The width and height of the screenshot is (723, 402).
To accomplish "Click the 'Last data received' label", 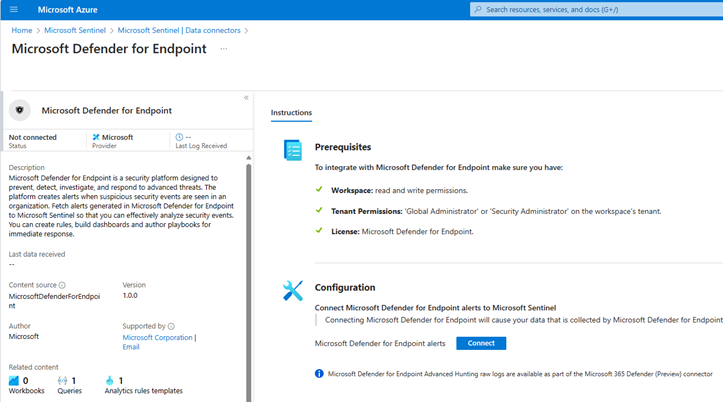I will coord(37,254).
